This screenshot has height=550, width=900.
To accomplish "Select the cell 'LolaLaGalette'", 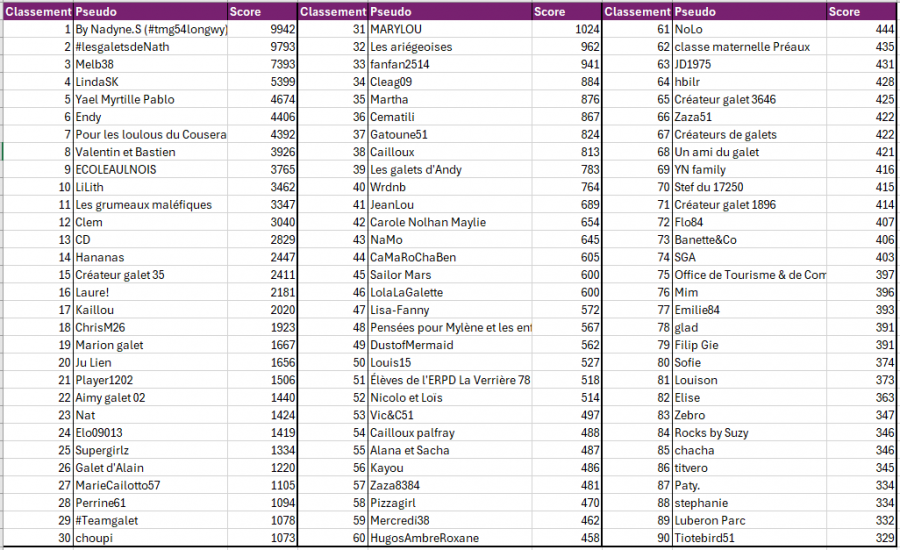I will coord(450,292).
